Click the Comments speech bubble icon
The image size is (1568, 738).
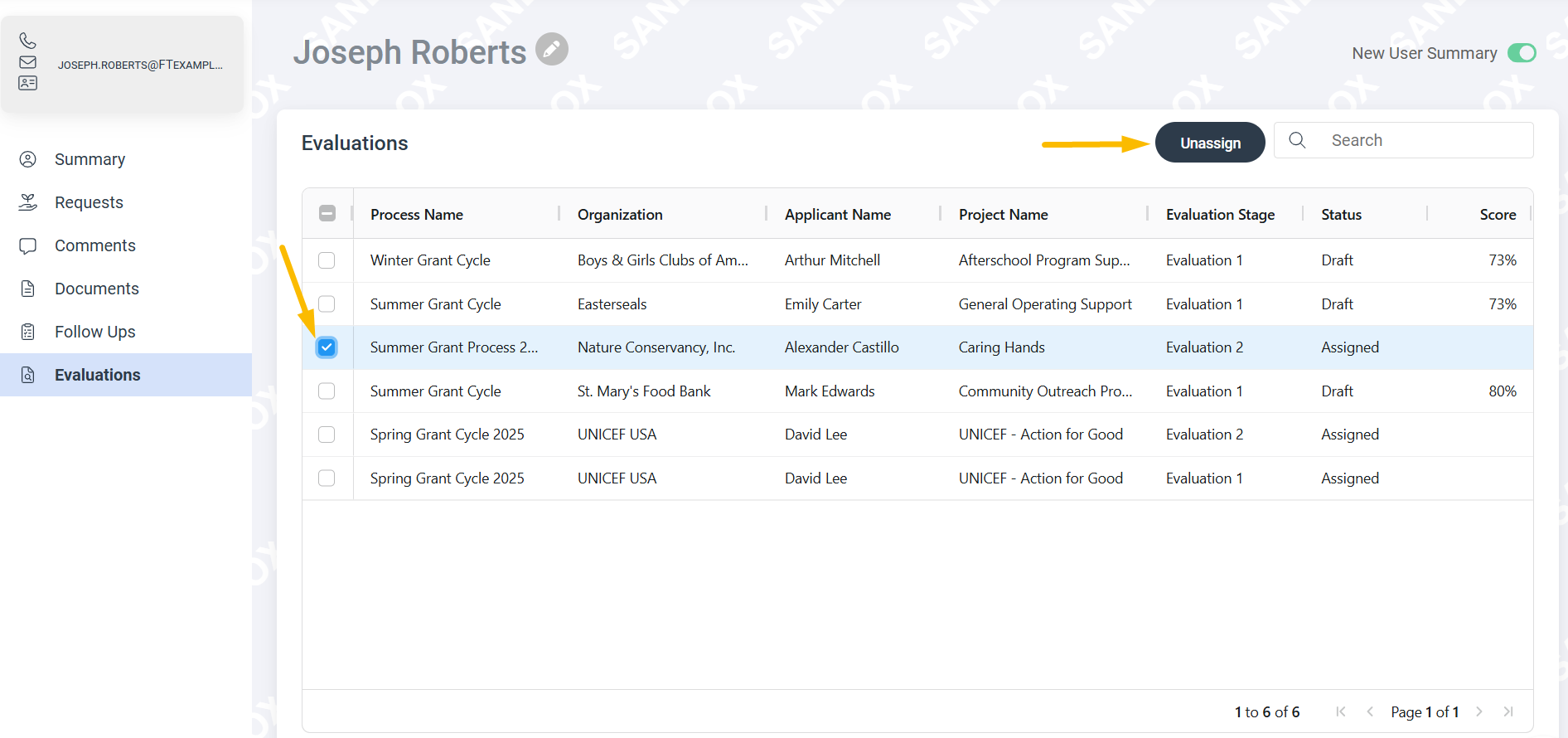tap(27, 245)
